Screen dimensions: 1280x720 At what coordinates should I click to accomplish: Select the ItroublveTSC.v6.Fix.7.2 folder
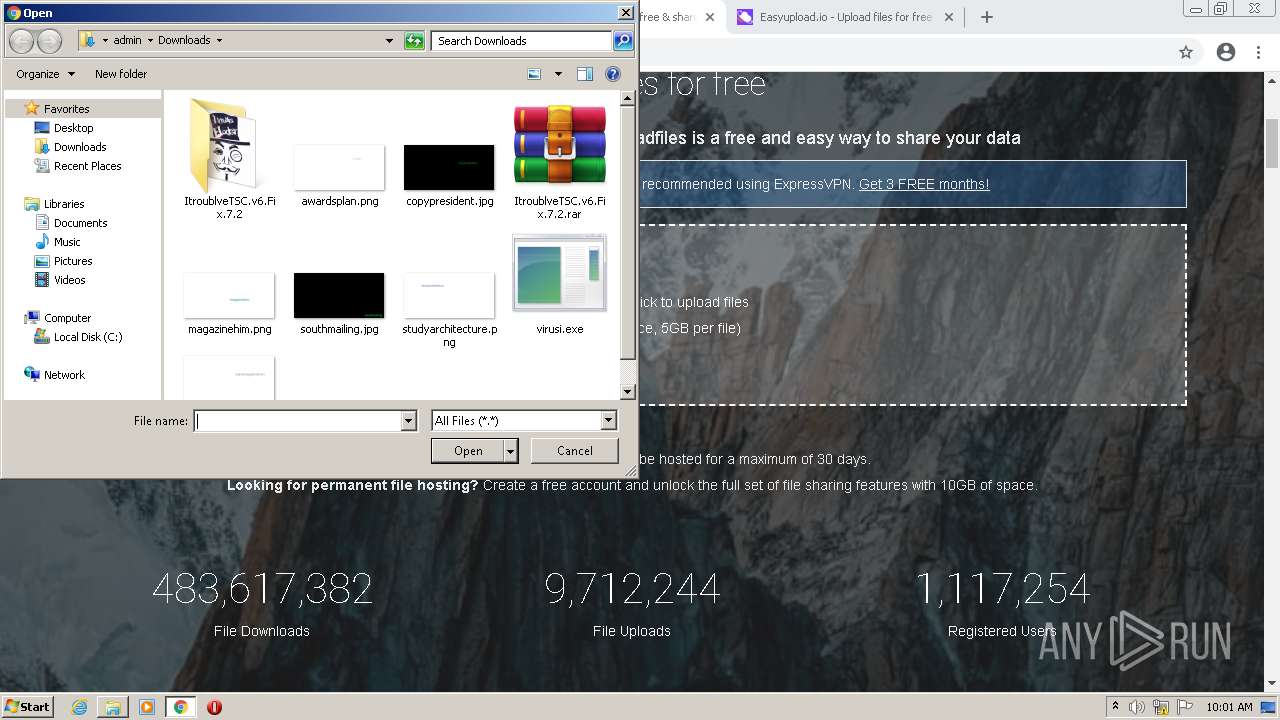(x=229, y=159)
